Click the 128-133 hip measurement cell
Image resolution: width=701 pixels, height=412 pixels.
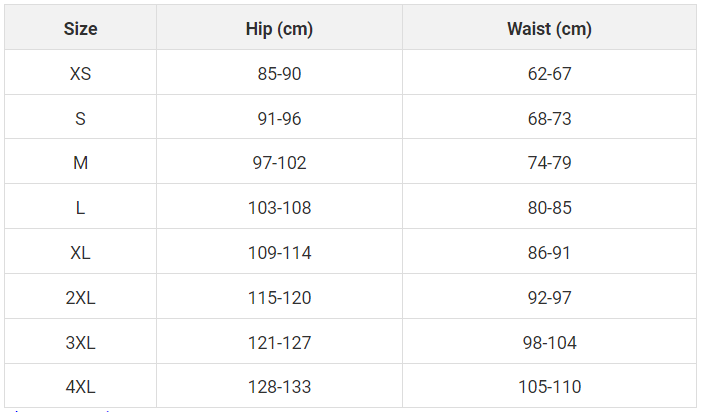279,385
